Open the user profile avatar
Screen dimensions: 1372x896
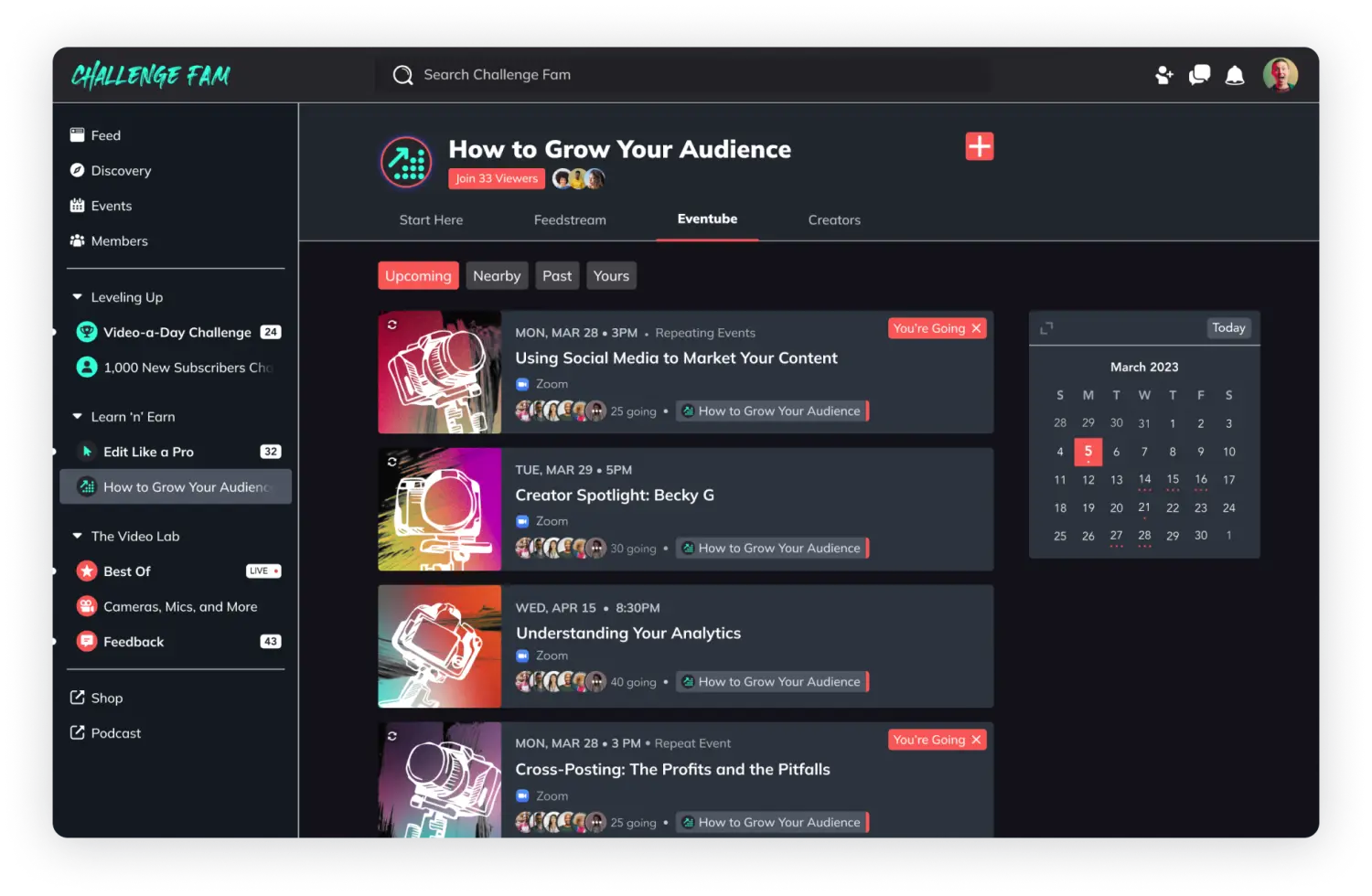tap(1281, 75)
